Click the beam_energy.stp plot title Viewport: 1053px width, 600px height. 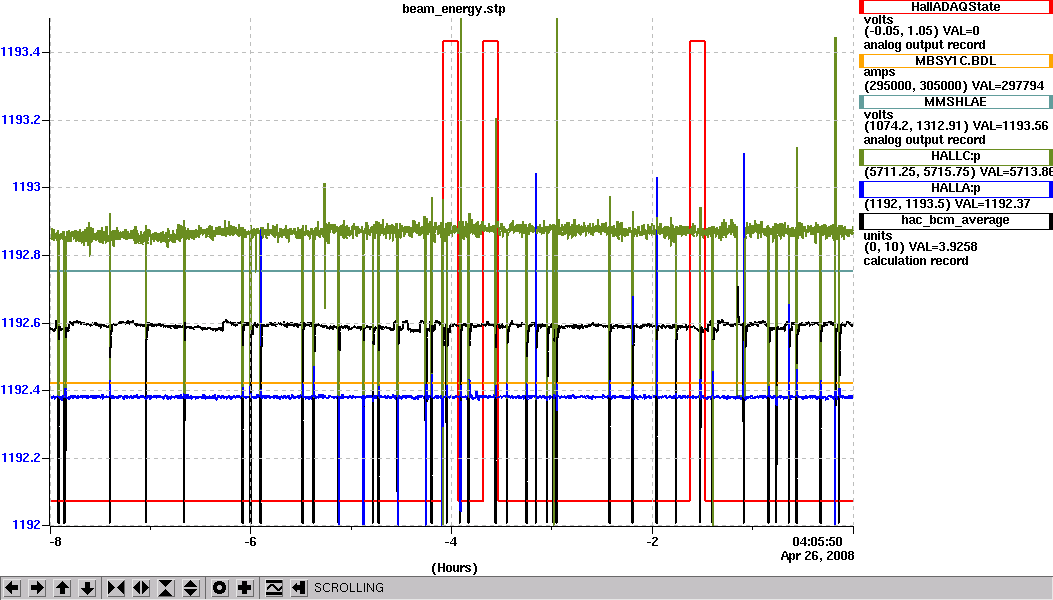tap(454, 9)
